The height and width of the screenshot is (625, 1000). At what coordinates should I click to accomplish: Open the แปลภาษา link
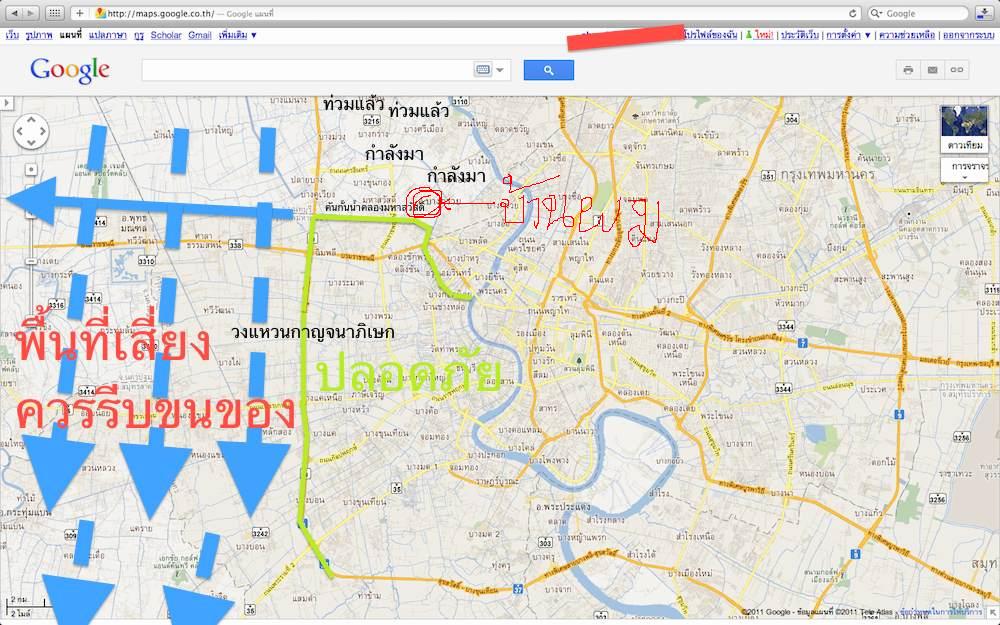click(x=108, y=35)
